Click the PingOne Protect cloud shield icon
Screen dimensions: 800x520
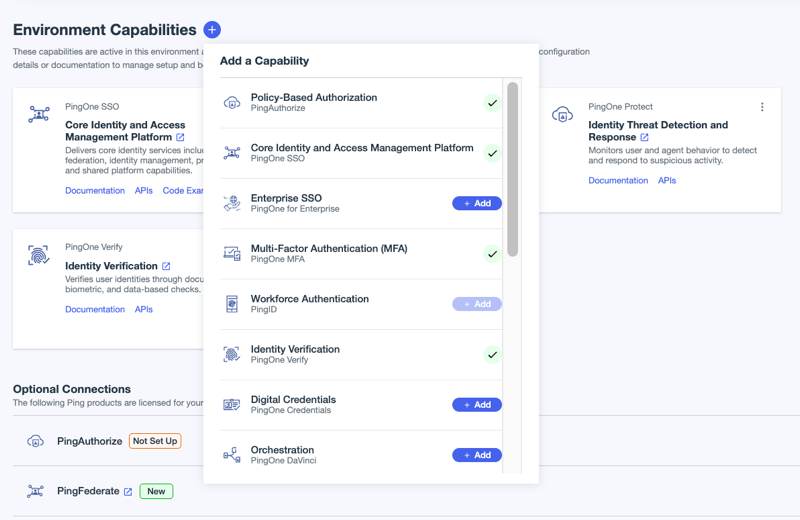pyautogui.click(x=562, y=114)
